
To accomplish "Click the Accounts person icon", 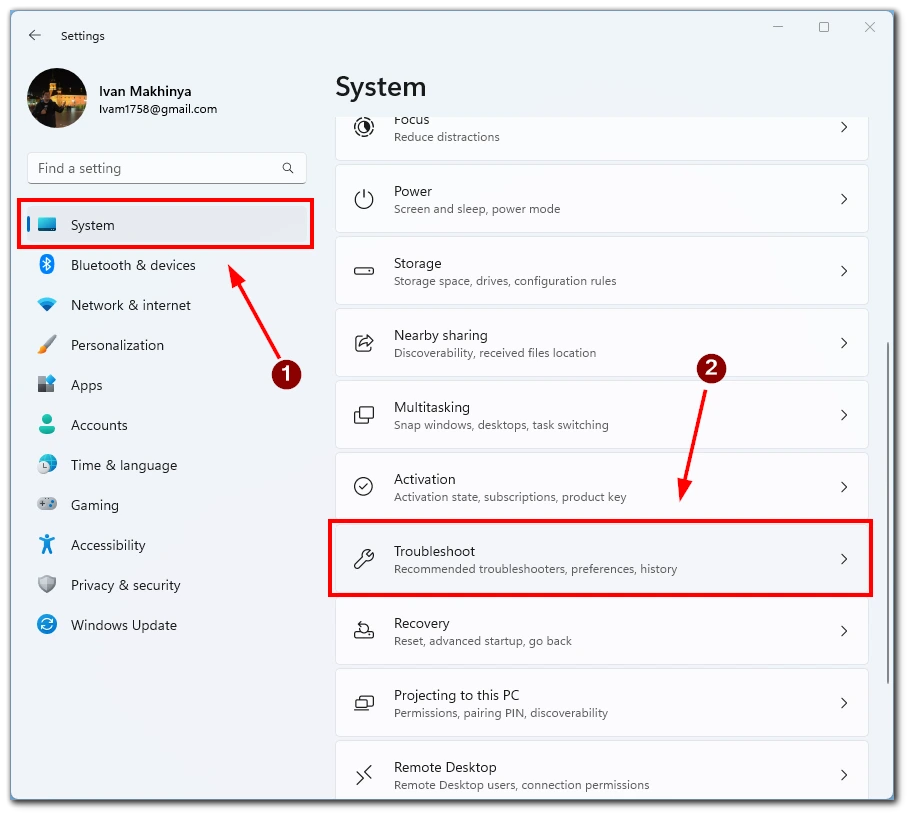I will point(47,425).
